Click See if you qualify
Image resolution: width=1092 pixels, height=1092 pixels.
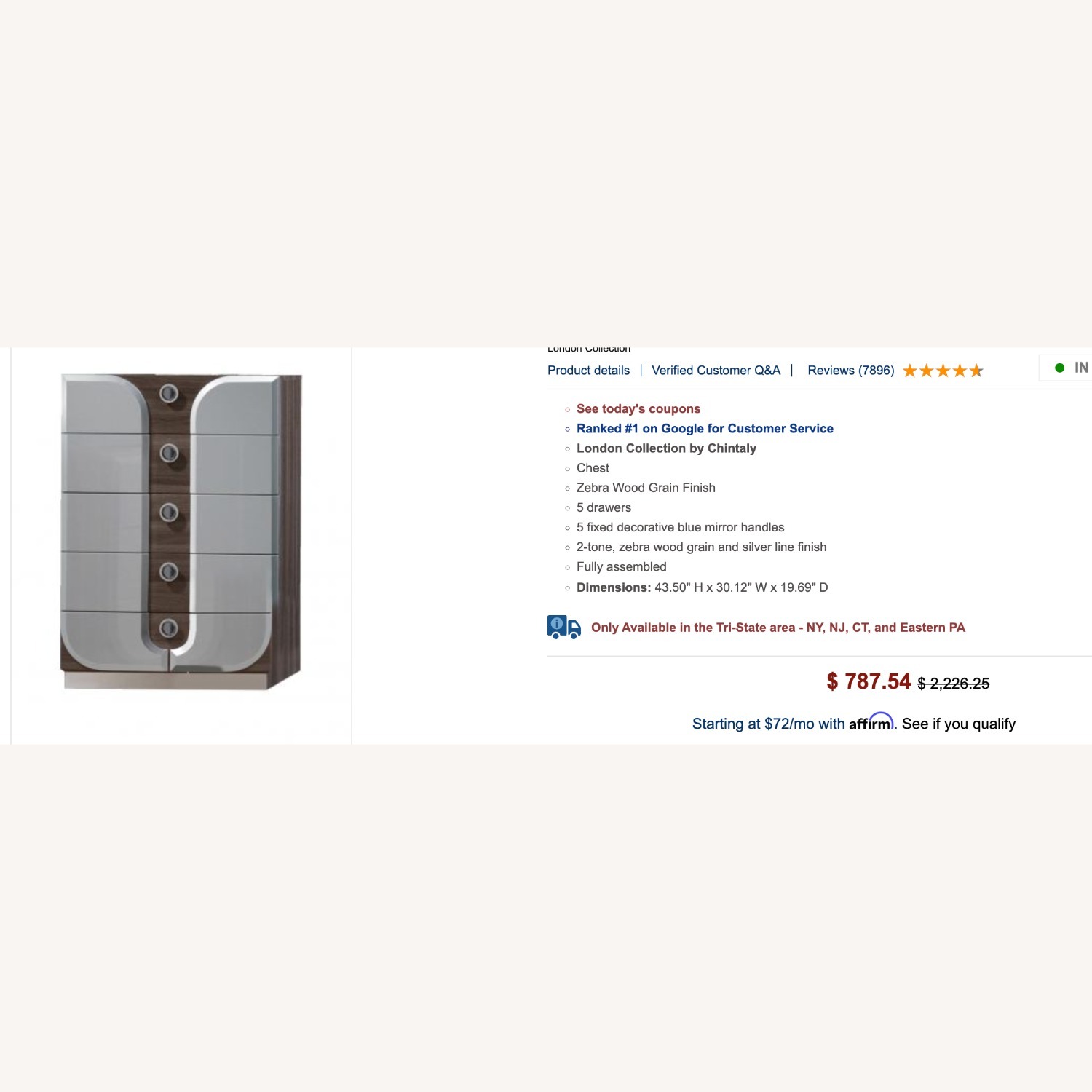(x=958, y=724)
